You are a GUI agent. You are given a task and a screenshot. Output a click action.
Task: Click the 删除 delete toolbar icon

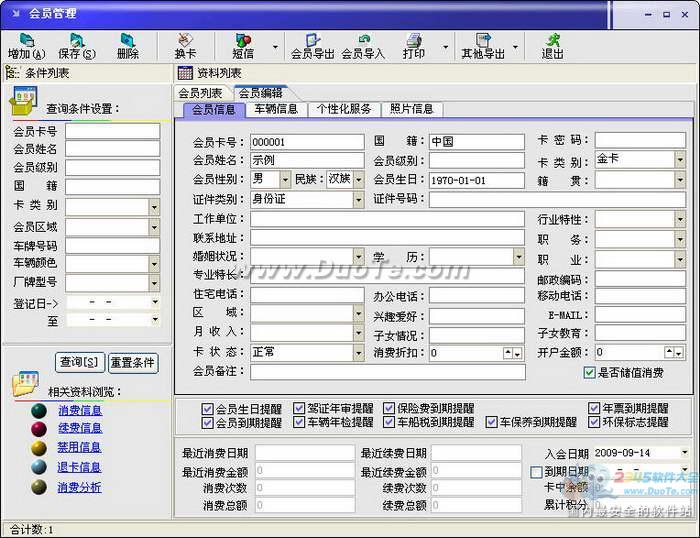coord(128,46)
